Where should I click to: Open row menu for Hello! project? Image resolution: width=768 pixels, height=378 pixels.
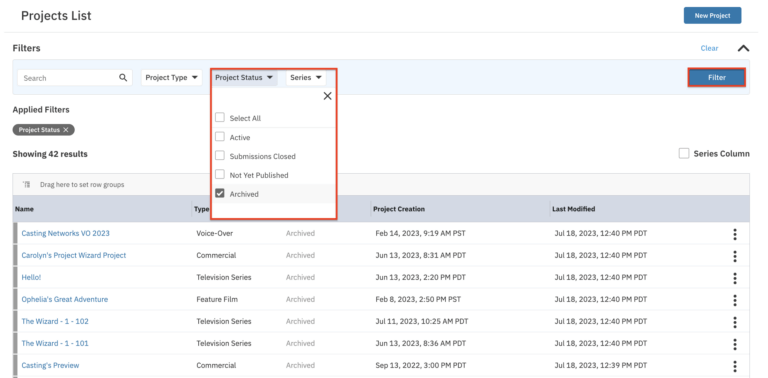pyautogui.click(x=735, y=278)
